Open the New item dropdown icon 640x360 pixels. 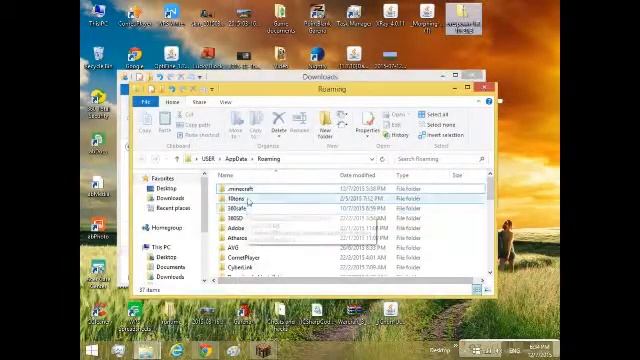[x=342, y=114]
